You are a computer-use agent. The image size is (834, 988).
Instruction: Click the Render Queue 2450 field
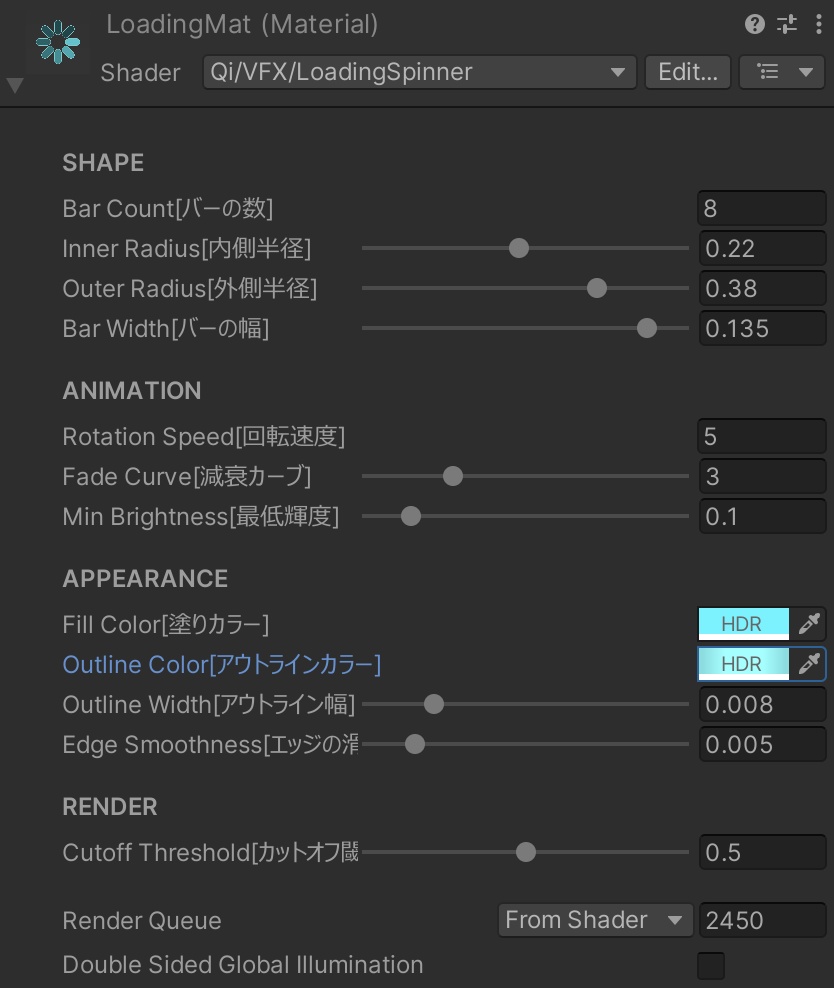click(x=761, y=920)
